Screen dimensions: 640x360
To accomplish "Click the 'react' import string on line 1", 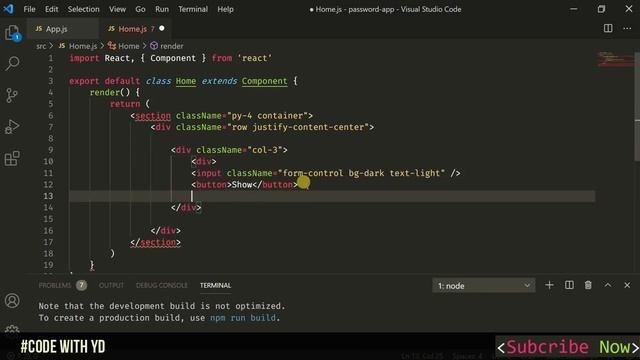I will click(x=255, y=58).
